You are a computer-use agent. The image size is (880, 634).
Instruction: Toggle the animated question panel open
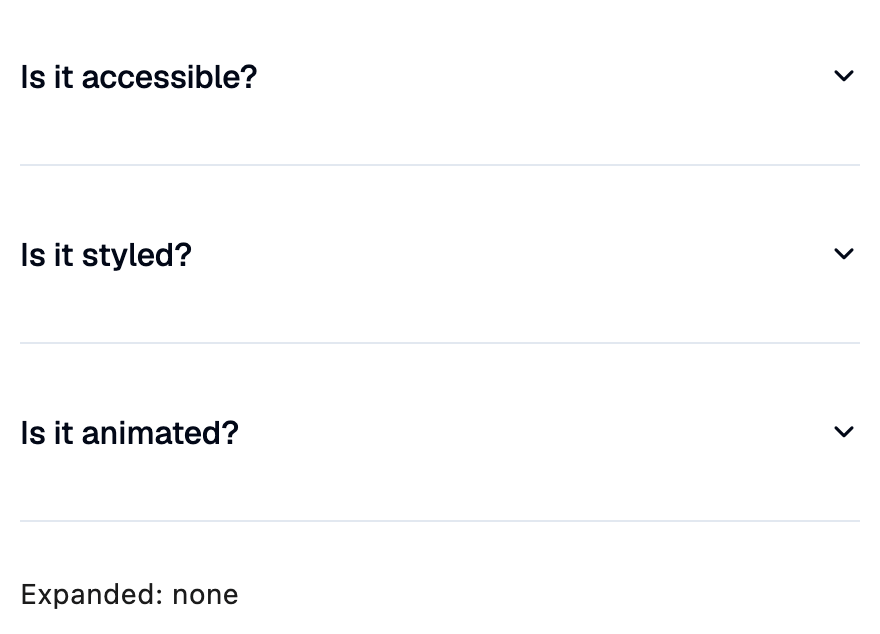[440, 432]
